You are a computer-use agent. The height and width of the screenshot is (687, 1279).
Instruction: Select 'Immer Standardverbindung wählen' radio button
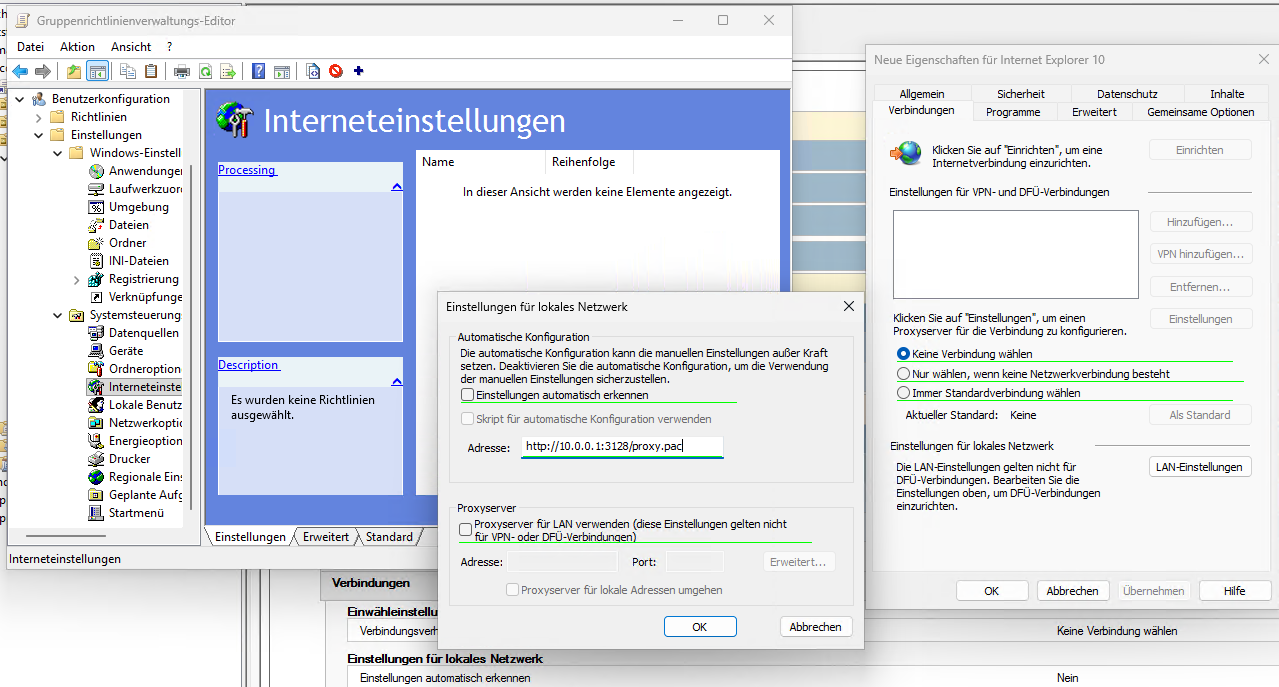904,393
